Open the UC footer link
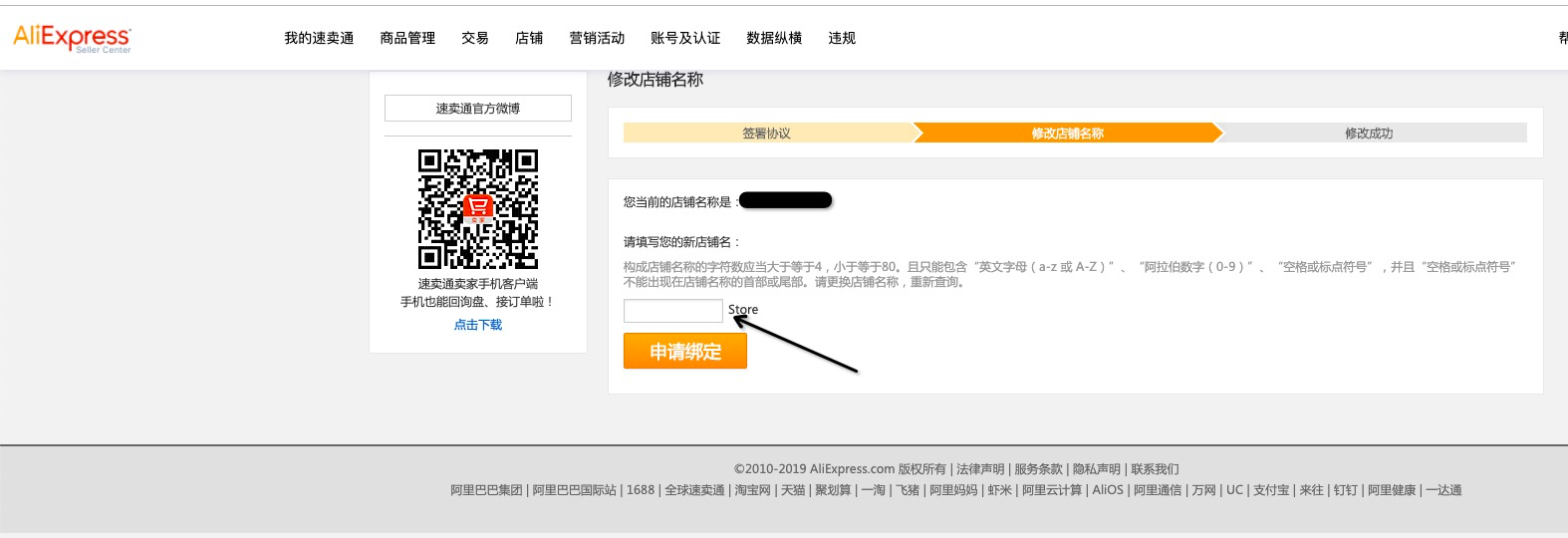Screen dimensions: 1568x538 tap(1234, 490)
